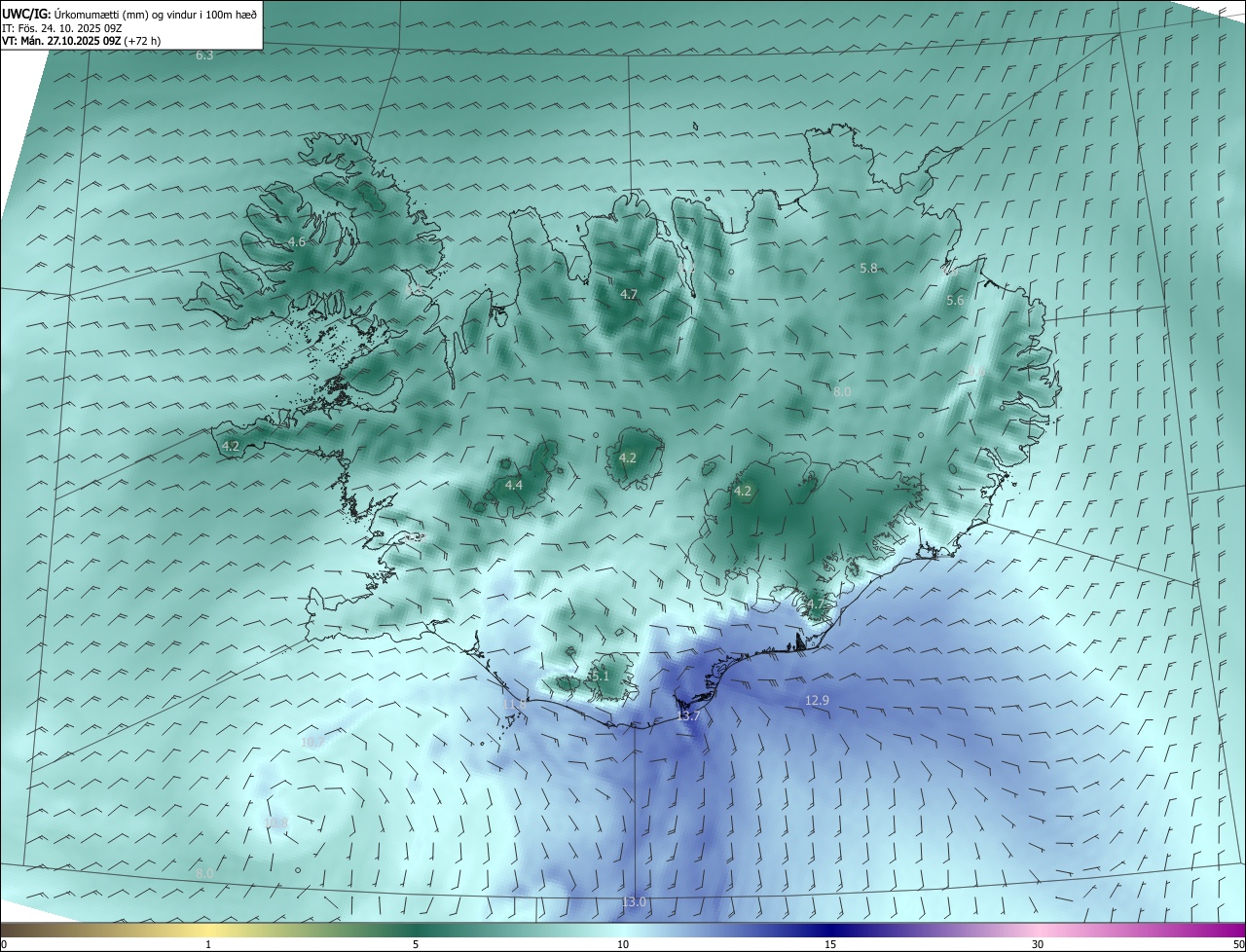The image size is (1246, 952).
Task: Click the 6.3 value over the northwest sea
Action: click(x=204, y=55)
